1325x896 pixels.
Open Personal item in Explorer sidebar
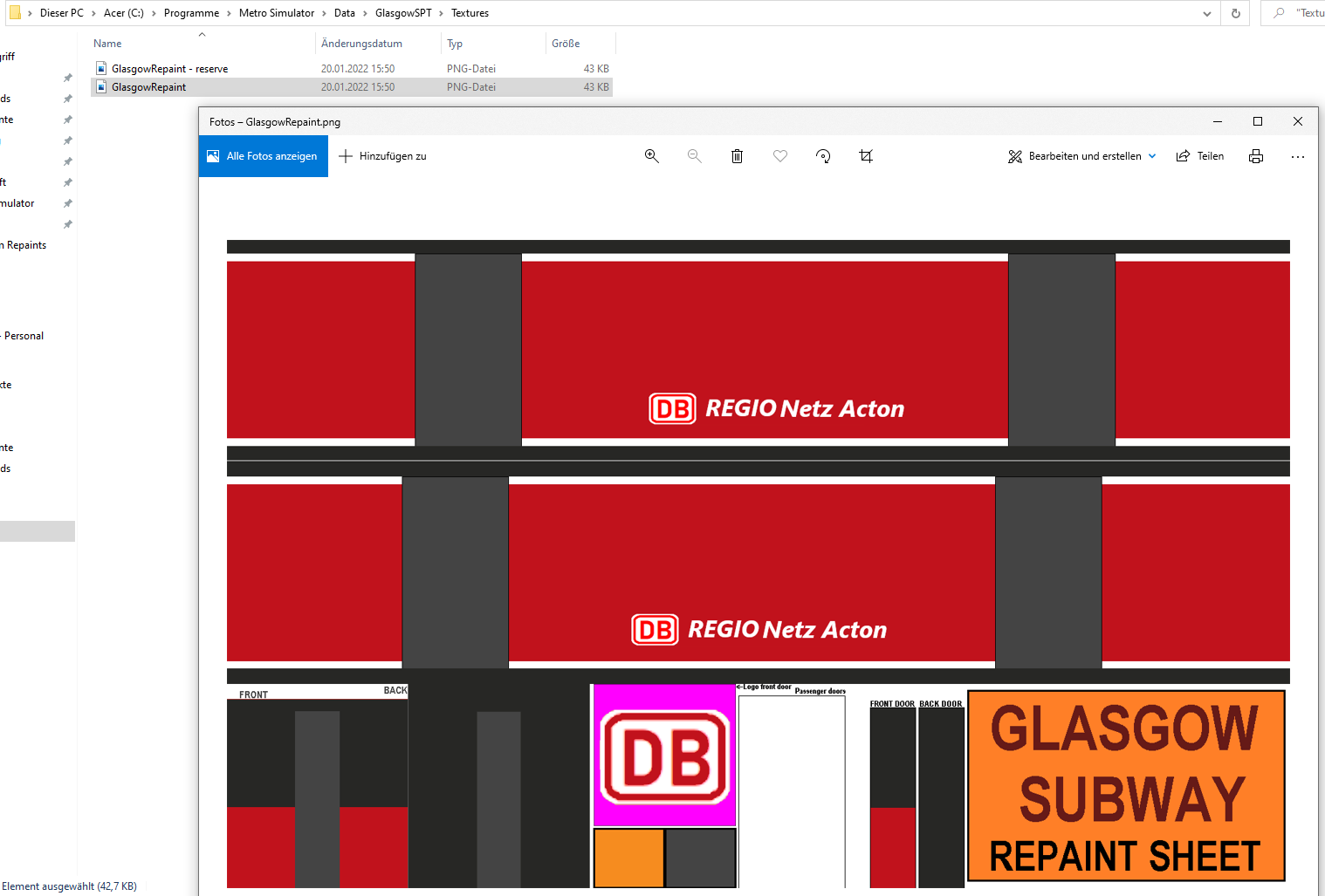coord(24,336)
